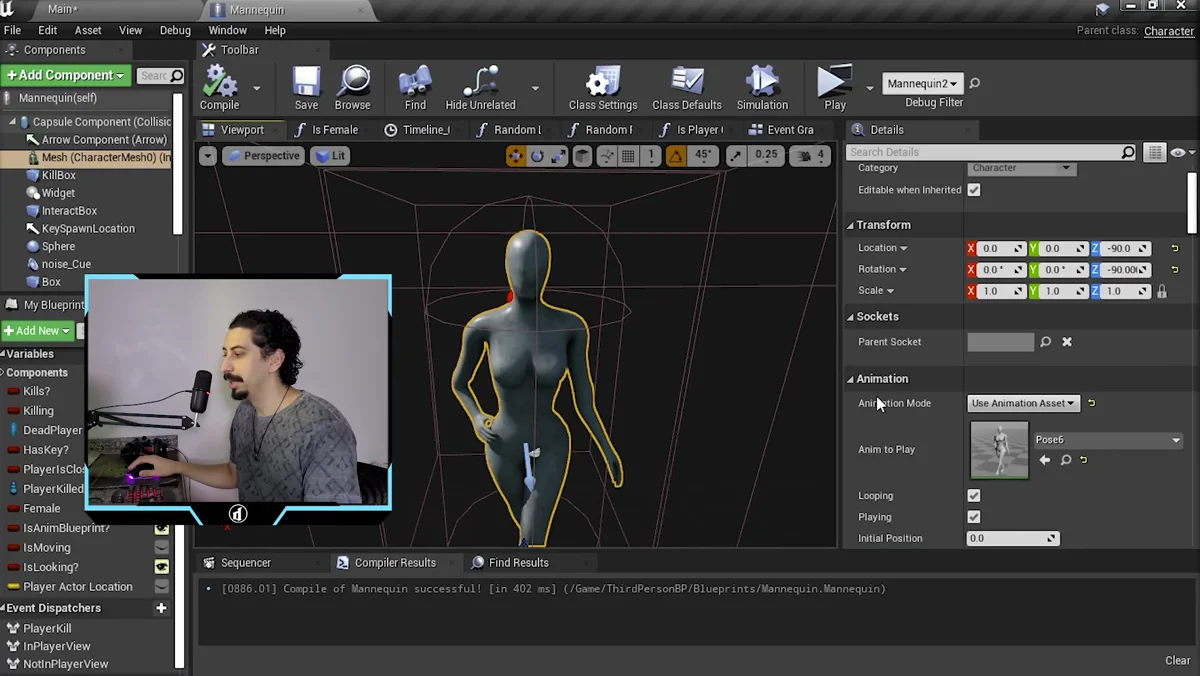The height and width of the screenshot is (676, 1200).
Task: Collapse the Event Dispatchers section
Action: coord(3,608)
